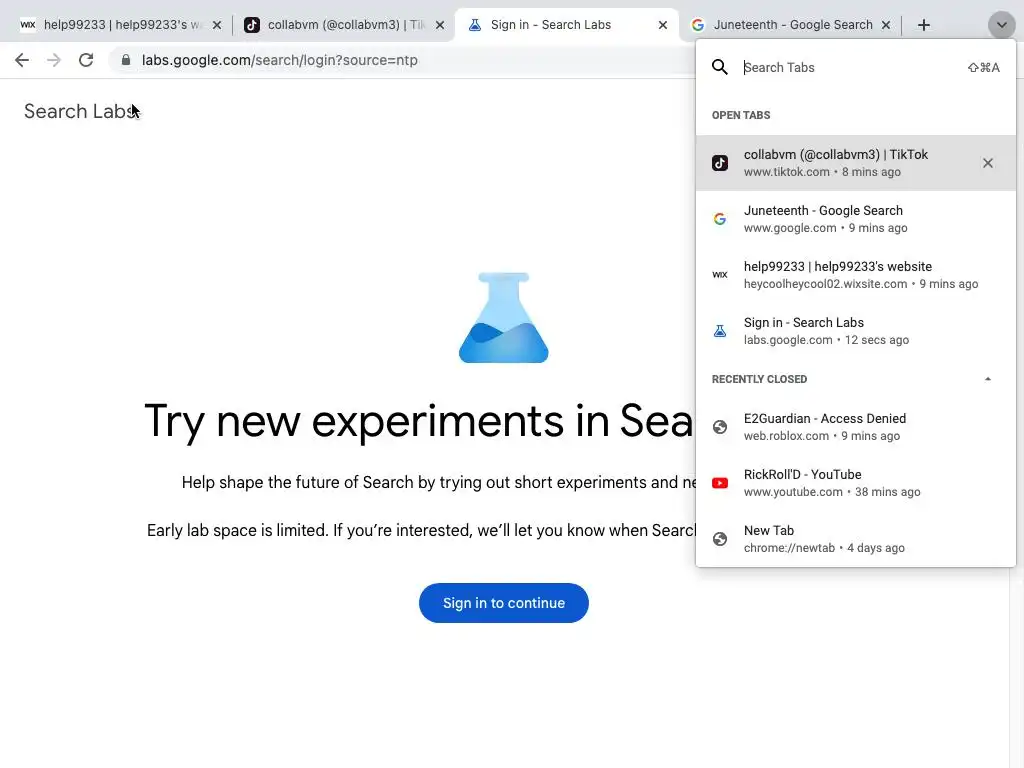Select the Sign in - Search Labs tab

(567, 25)
